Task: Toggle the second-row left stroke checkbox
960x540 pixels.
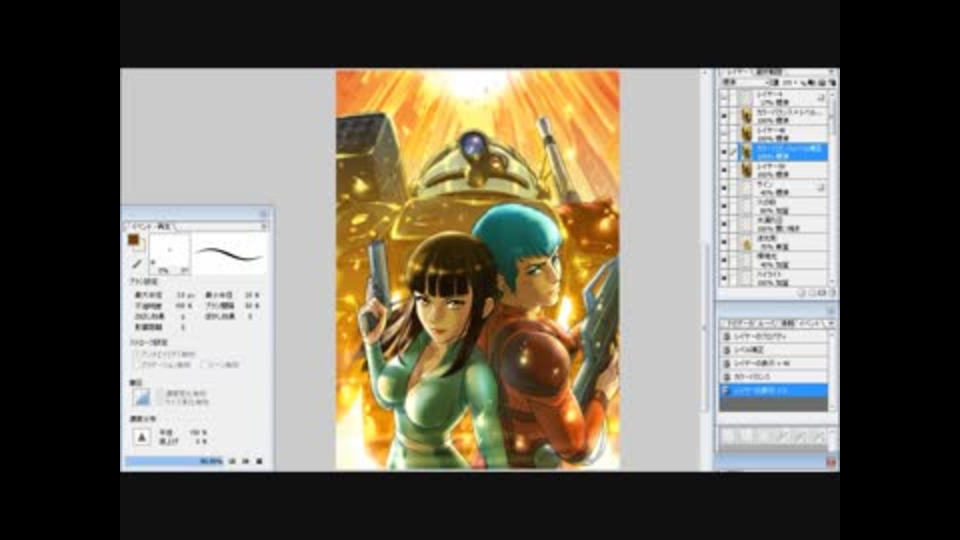Action: point(137,365)
